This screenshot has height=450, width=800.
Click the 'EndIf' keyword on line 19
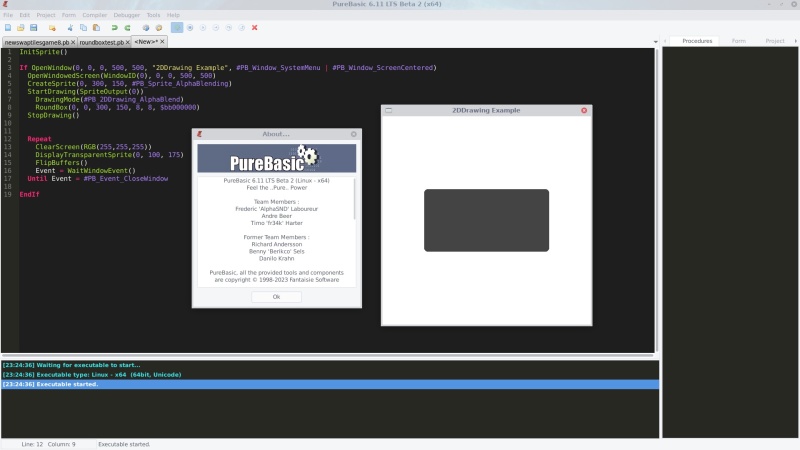pos(29,194)
